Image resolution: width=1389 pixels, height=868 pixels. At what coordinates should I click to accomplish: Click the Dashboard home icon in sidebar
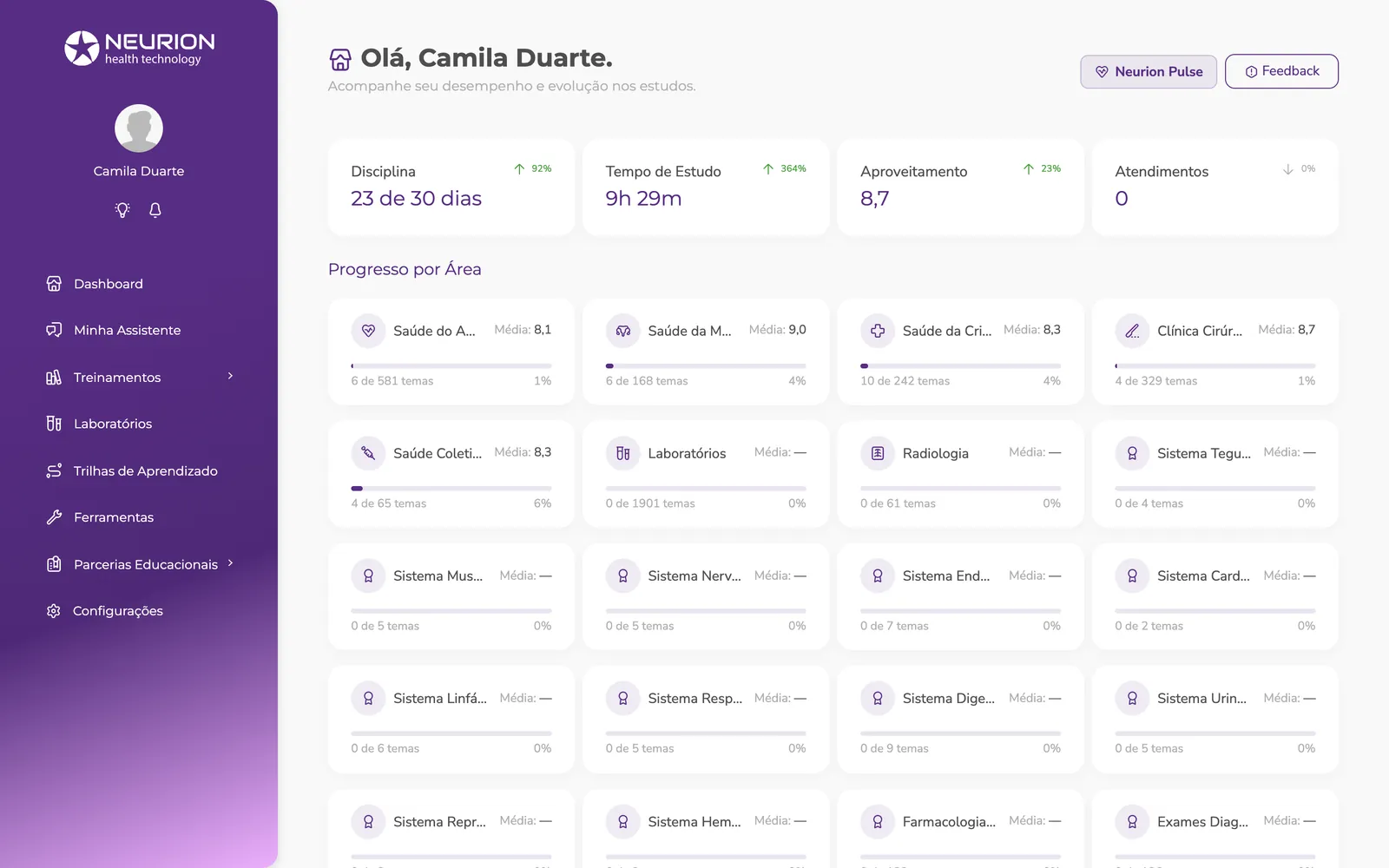point(54,284)
